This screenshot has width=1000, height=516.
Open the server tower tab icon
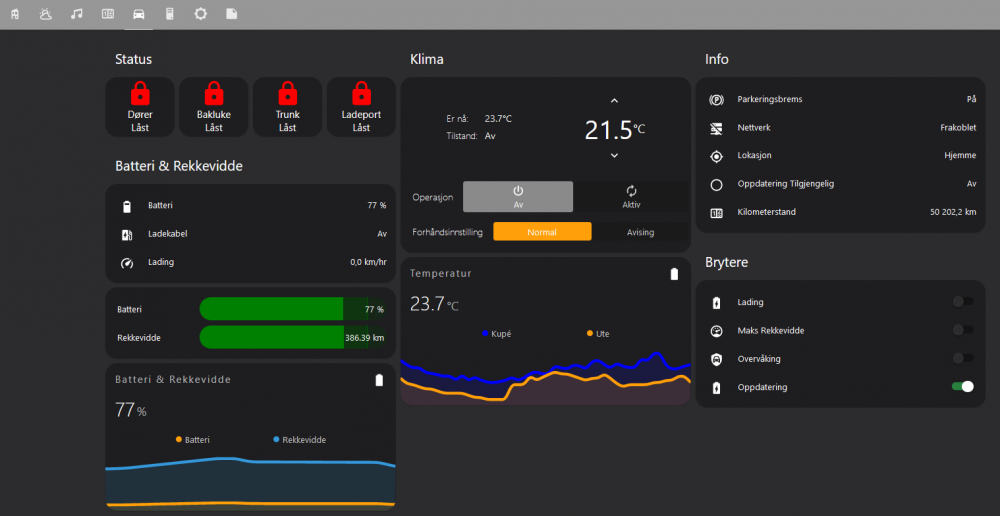[x=170, y=14]
